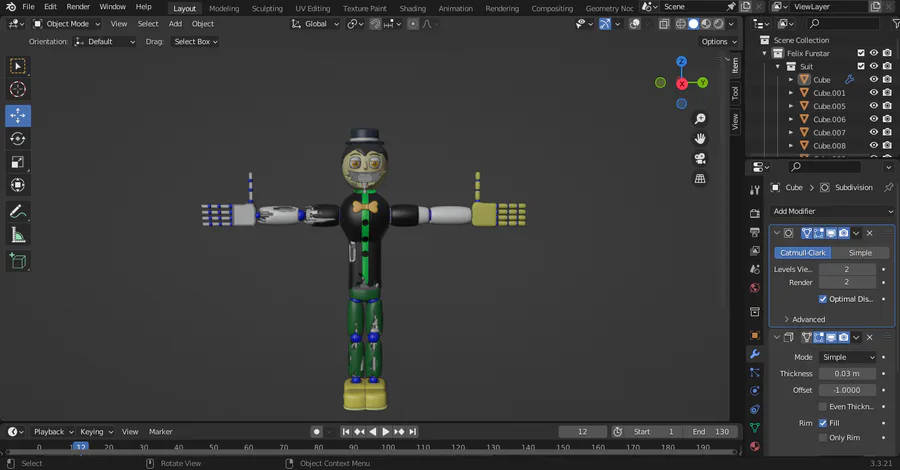
Task: Click the Thickness 0.03 m field
Action: [x=847, y=374]
